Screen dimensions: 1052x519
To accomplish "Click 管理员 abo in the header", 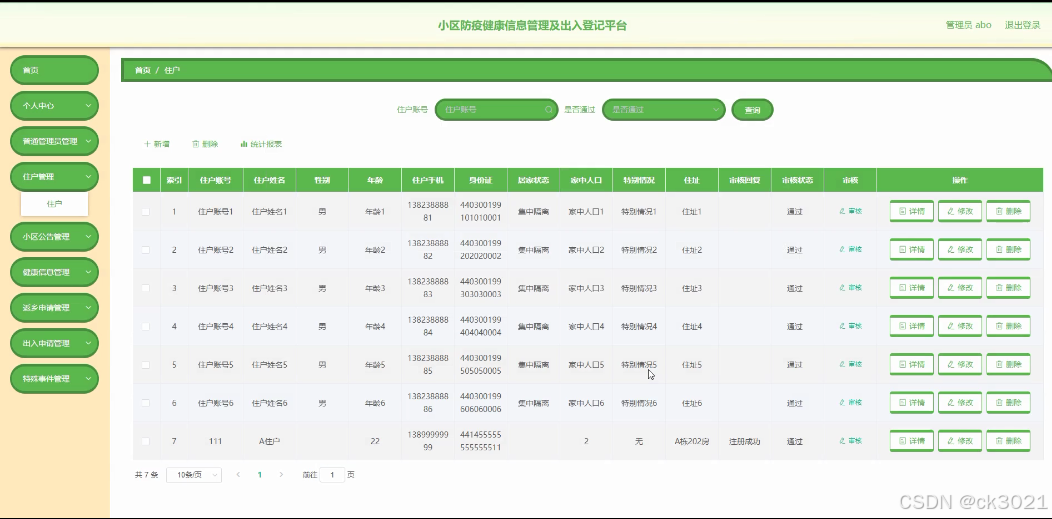I will tap(968, 25).
